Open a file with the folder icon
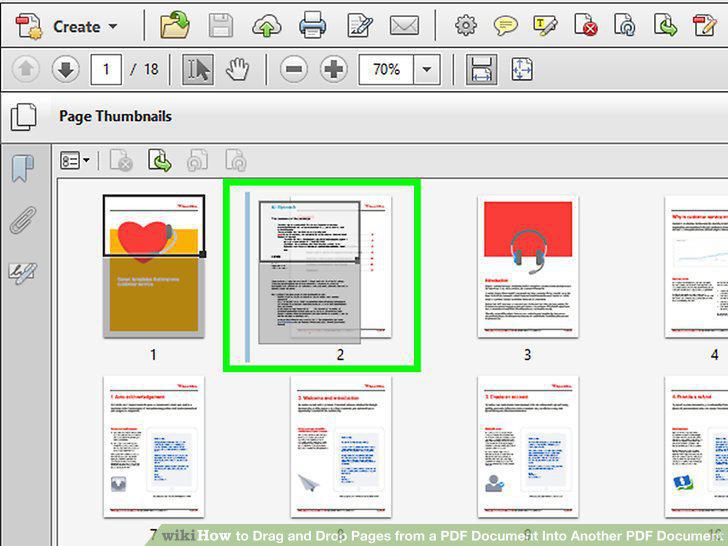Image resolution: width=728 pixels, height=546 pixels. [175, 25]
